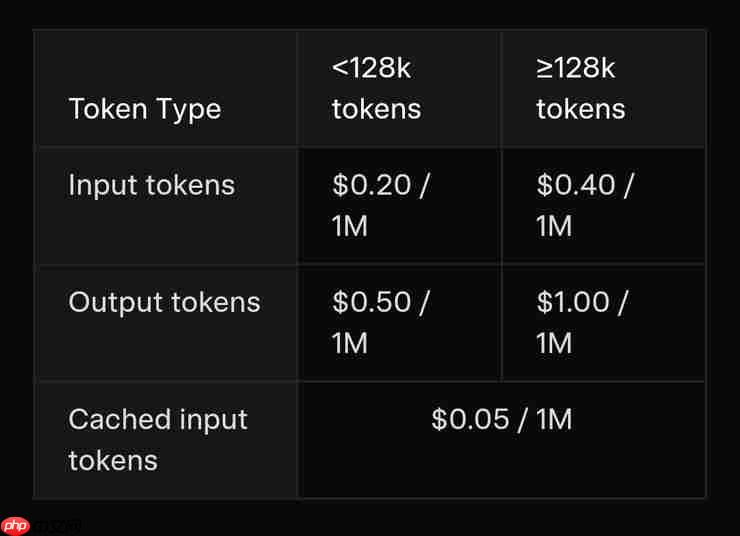Select the Cached input tokens row label
This screenshot has height=536, width=740.
[x=157, y=439]
